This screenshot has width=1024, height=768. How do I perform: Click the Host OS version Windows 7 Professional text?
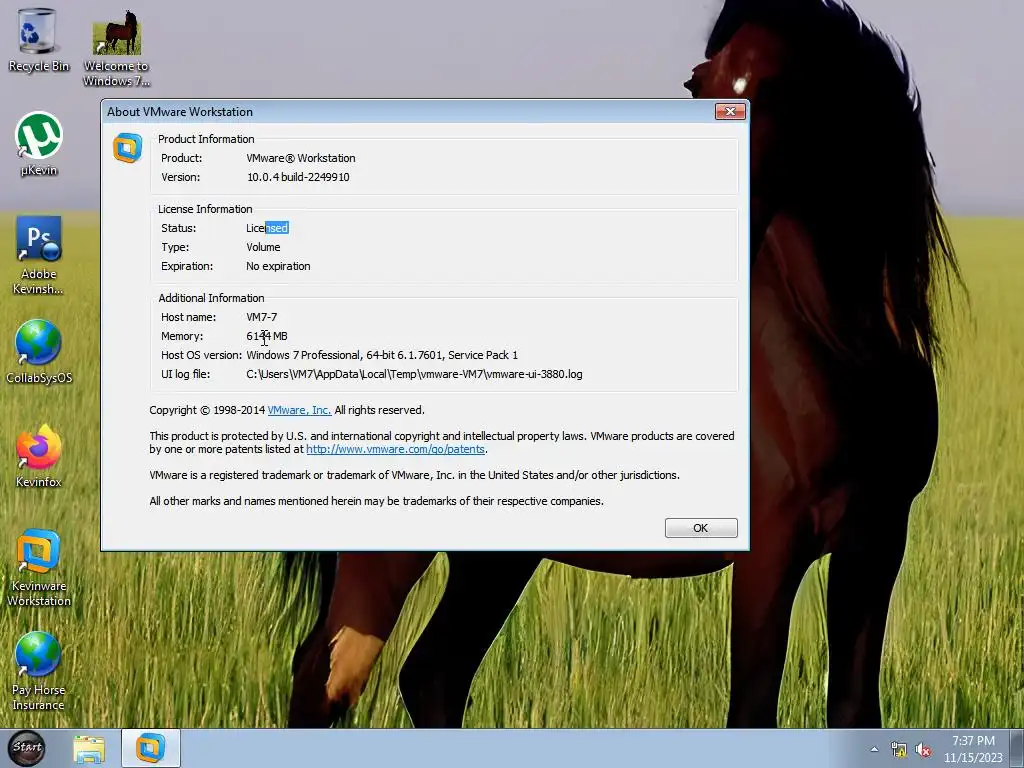pos(382,355)
